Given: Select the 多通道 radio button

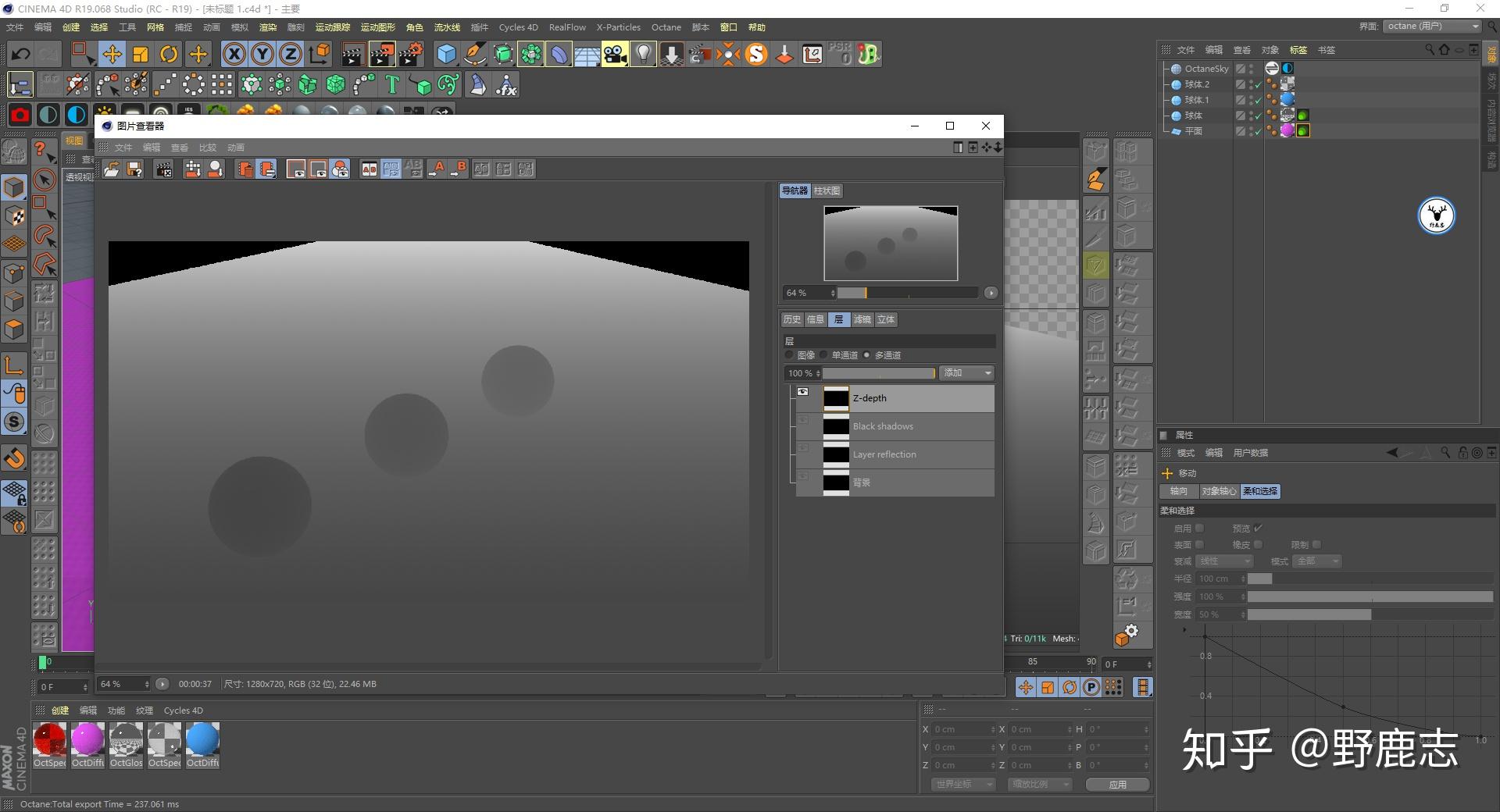Looking at the screenshot, I should pyautogui.click(x=866, y=355).
